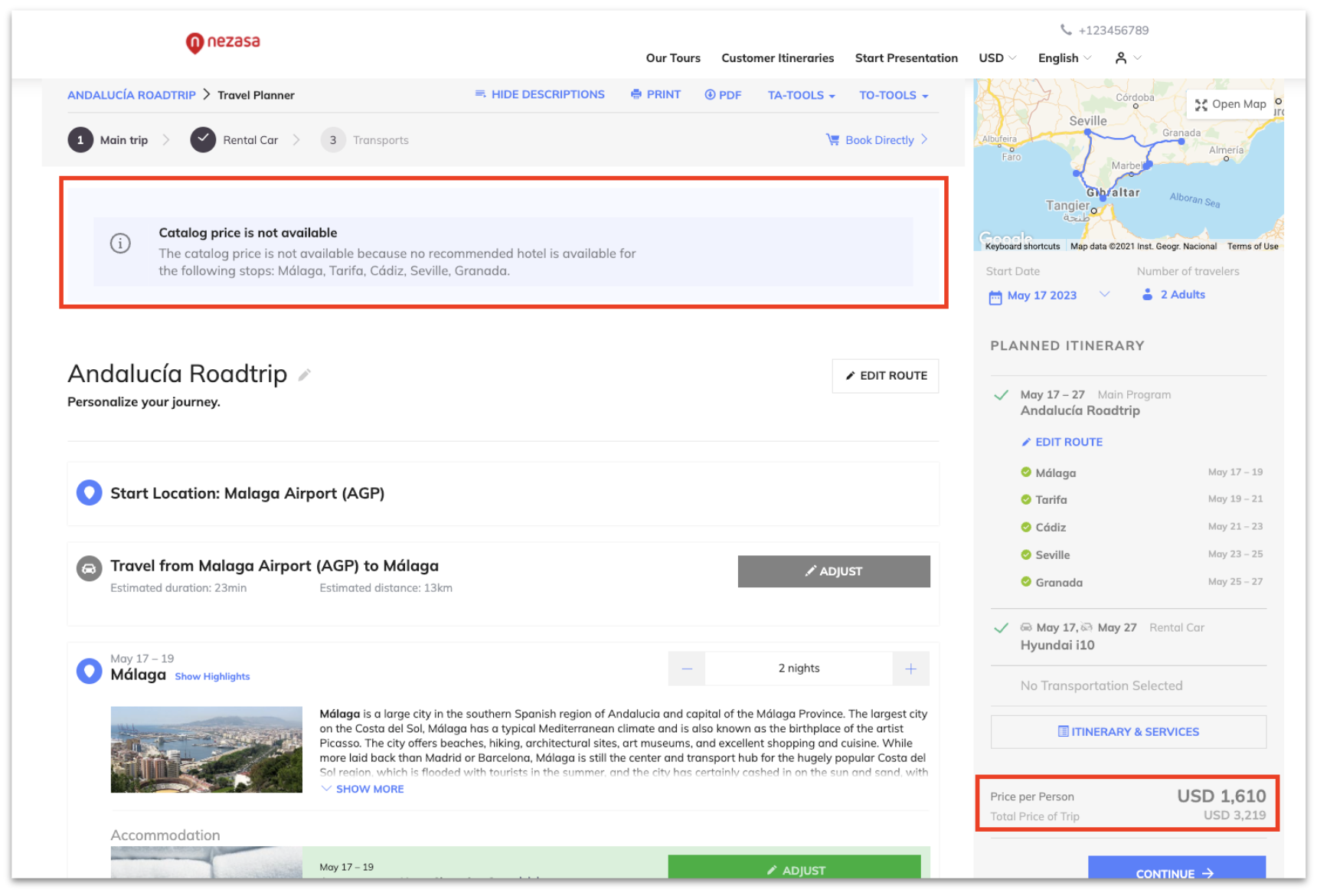
Task: Click Cádiz in the planned itinerary list
Action: point(1051,528)
